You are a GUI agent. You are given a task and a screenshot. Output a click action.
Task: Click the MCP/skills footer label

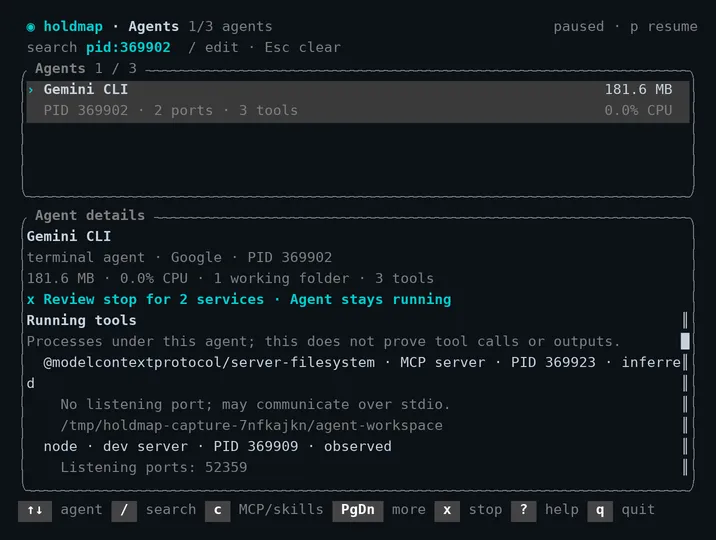coord(281,510)
